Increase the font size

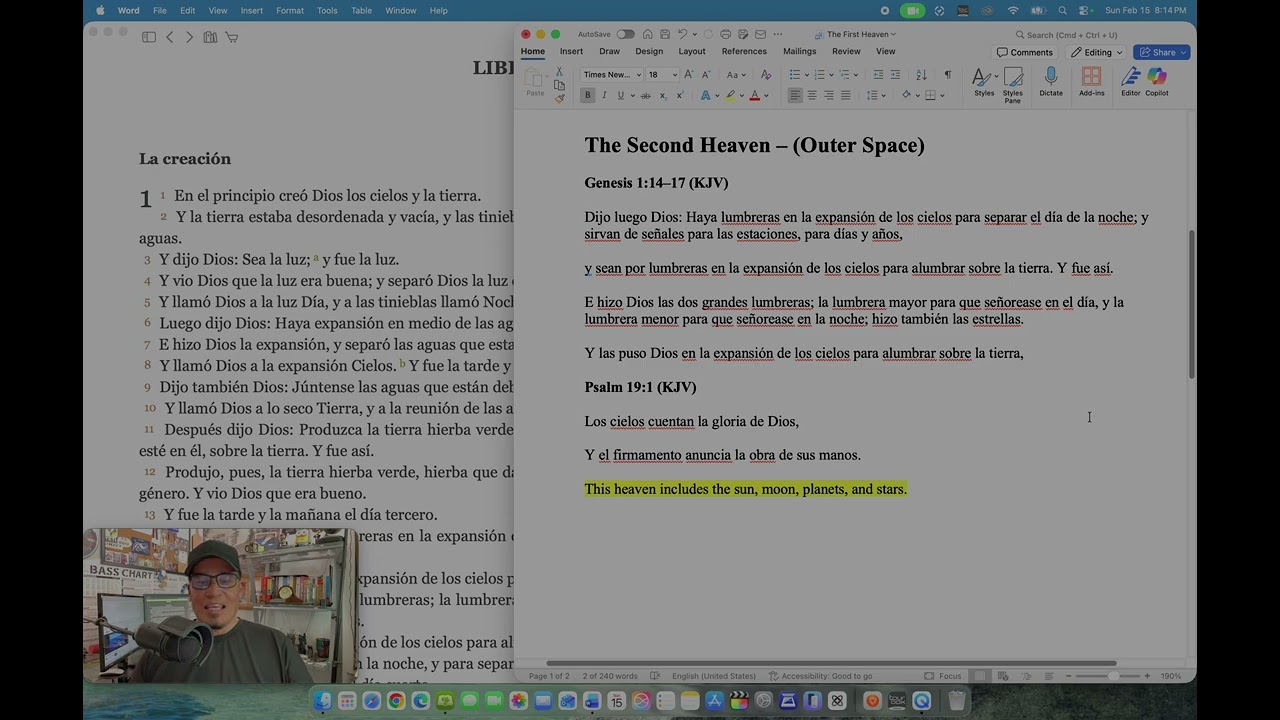coord(689,75)
